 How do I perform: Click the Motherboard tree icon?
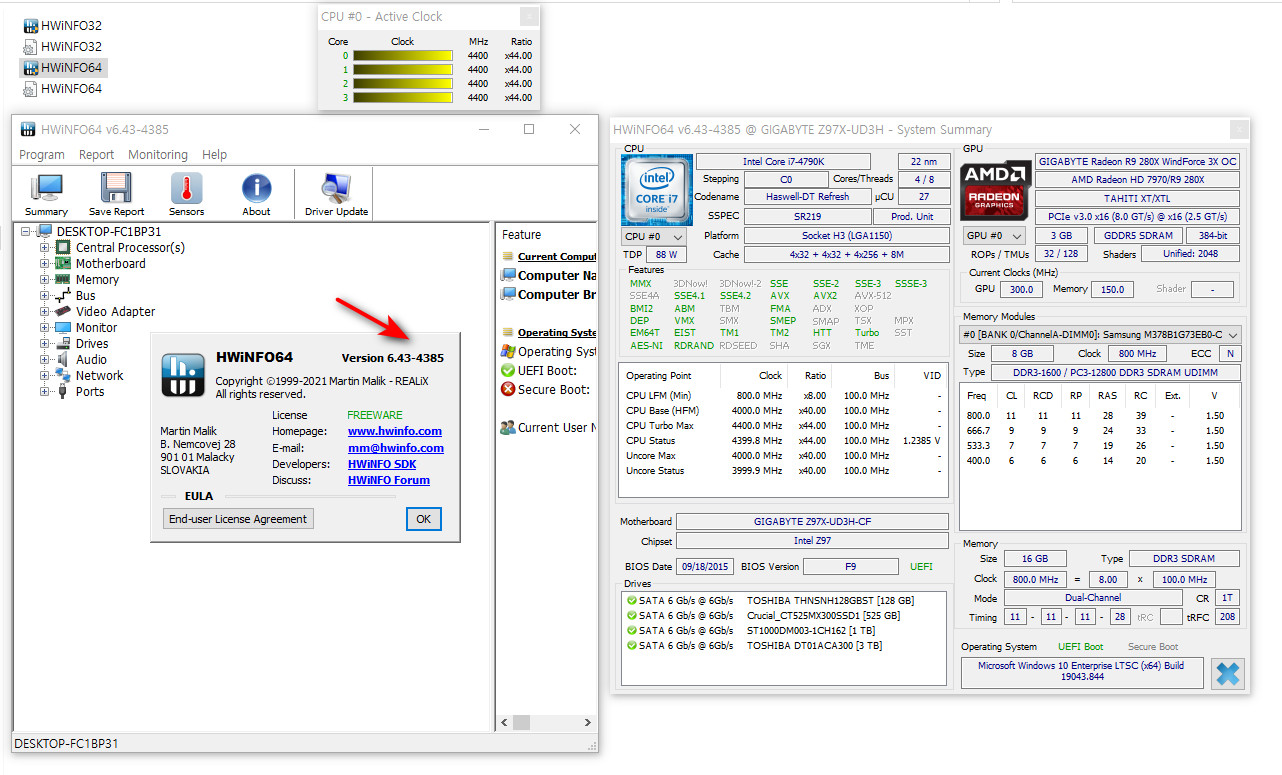click(62, 263)
